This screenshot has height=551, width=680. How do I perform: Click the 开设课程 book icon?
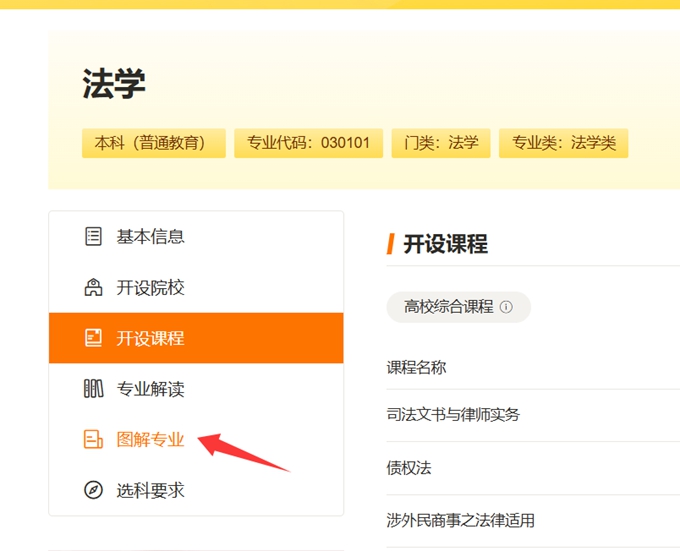[x=93, y=338]
